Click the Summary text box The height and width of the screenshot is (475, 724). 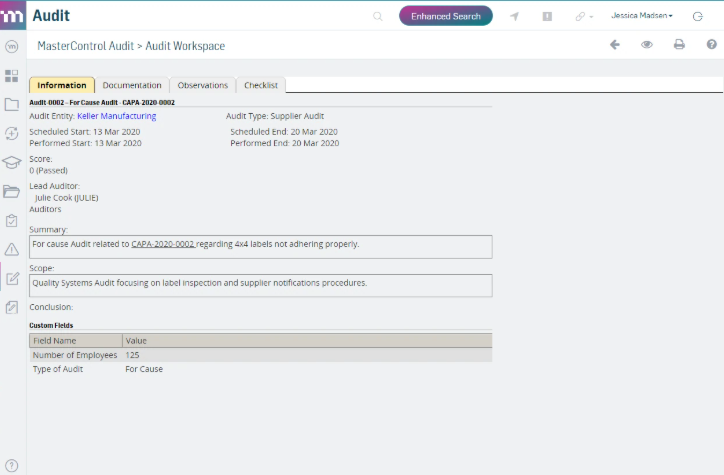(261, 247)
